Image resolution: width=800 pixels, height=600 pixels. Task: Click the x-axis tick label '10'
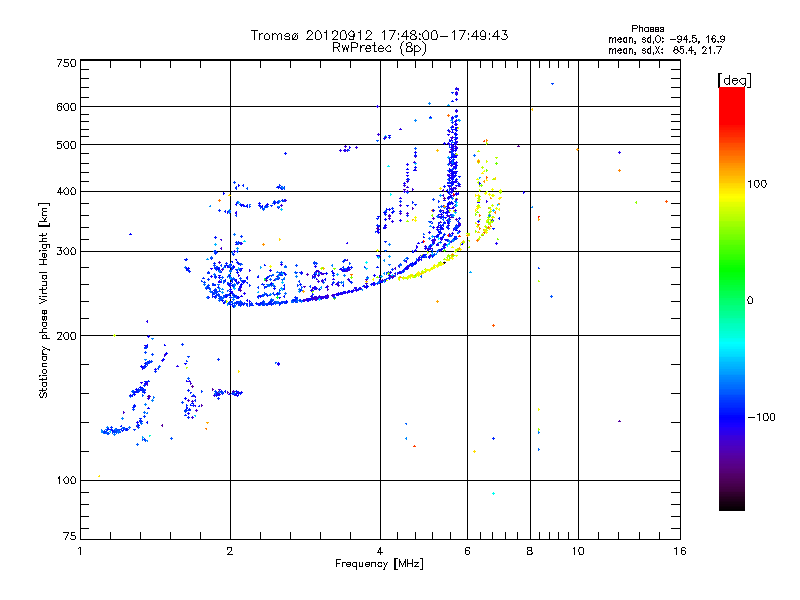point(578,551)
